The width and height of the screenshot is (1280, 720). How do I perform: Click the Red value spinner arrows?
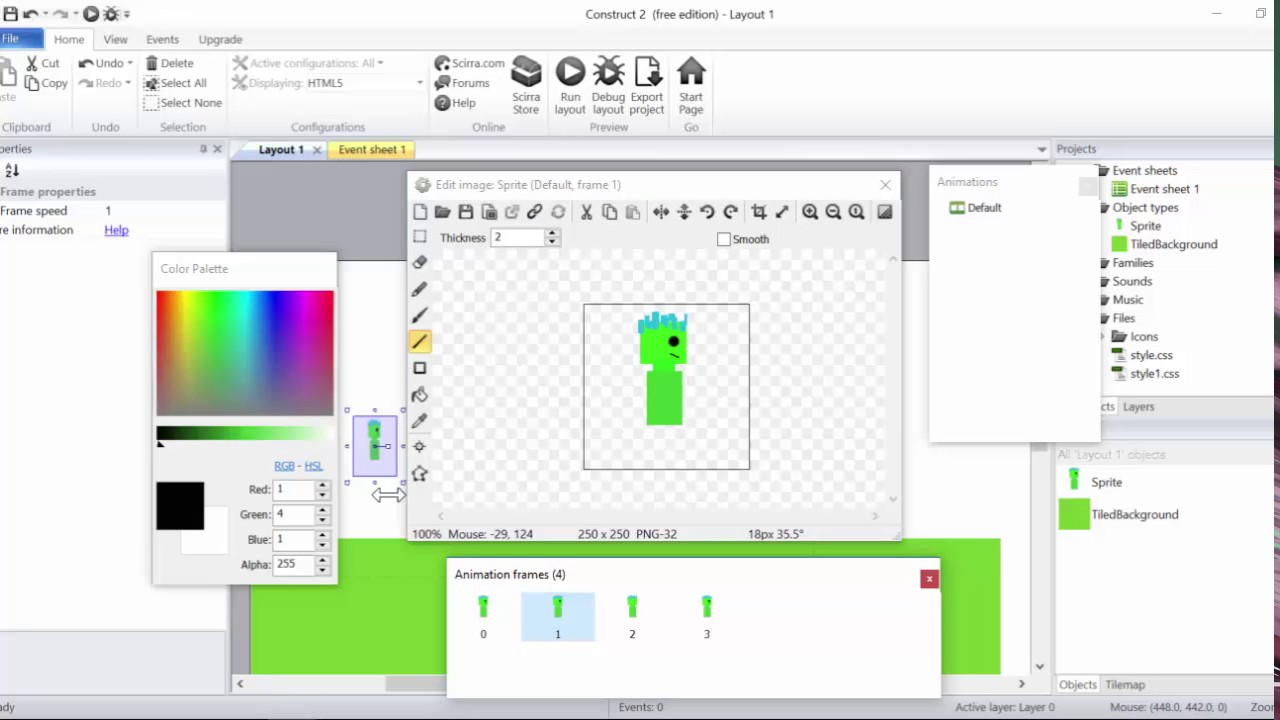click(x=322, y=490)
